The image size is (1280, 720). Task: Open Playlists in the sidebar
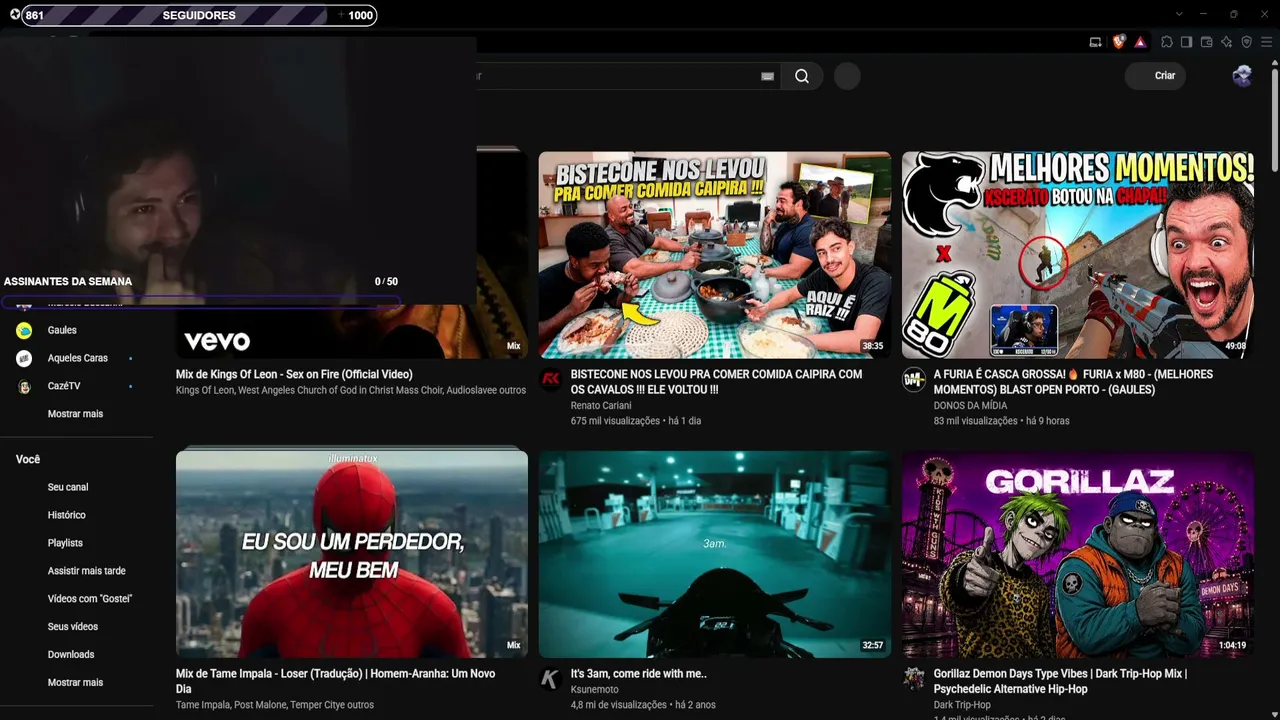coord(65,543)
